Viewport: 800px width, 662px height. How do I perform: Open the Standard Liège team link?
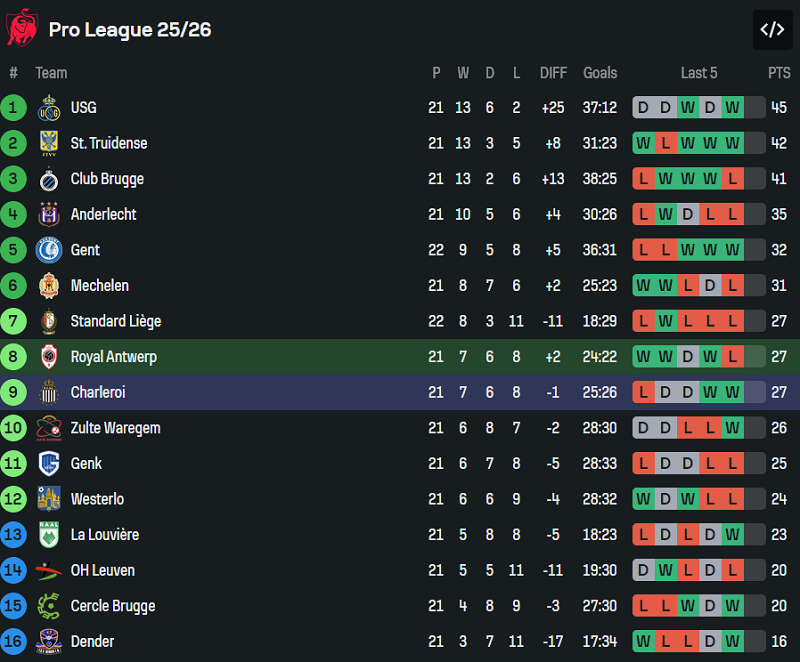115,321
